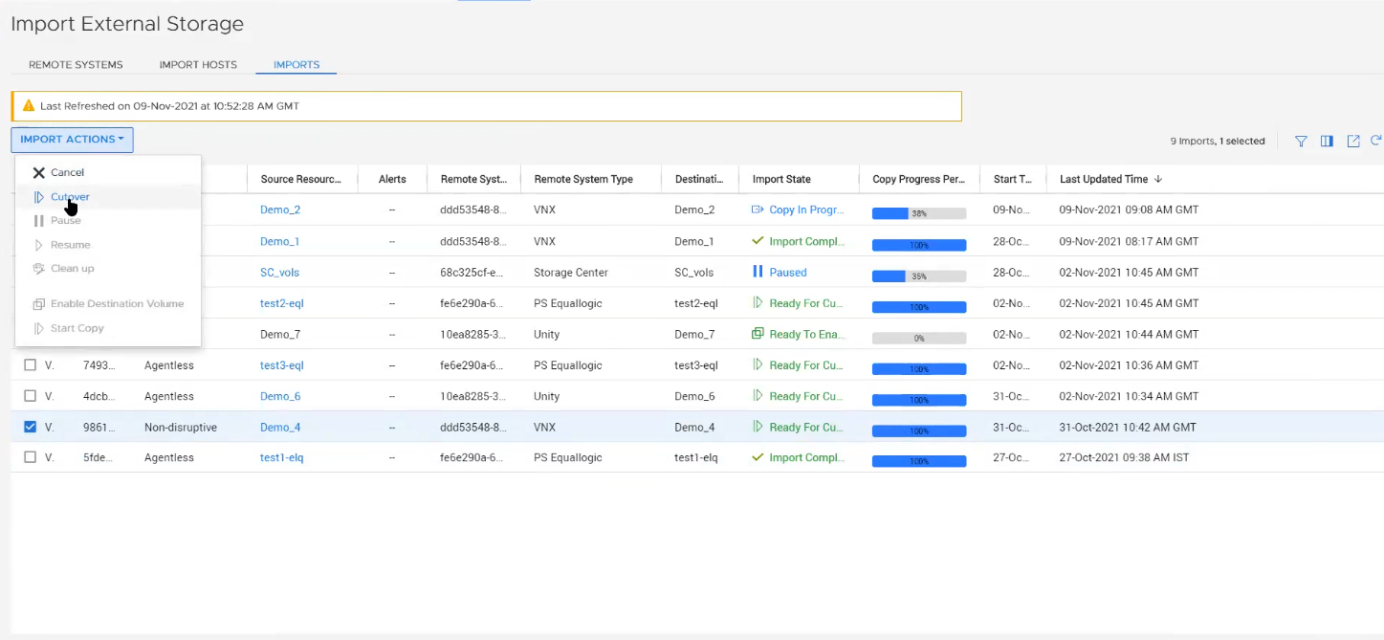Click the Ready For Cutover icon for Demo_4

click(757, 427)
